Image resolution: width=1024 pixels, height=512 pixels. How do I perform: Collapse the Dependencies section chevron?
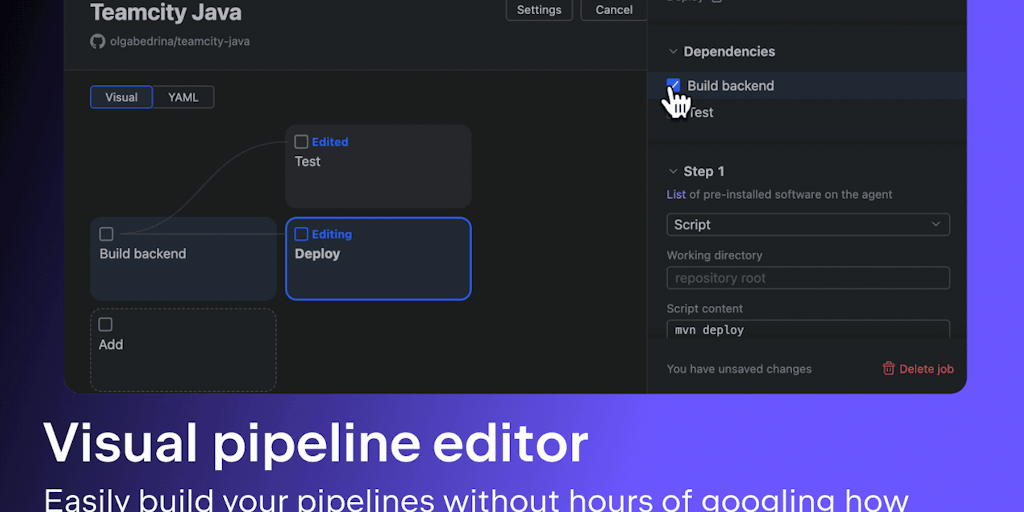tap(673, 52)
